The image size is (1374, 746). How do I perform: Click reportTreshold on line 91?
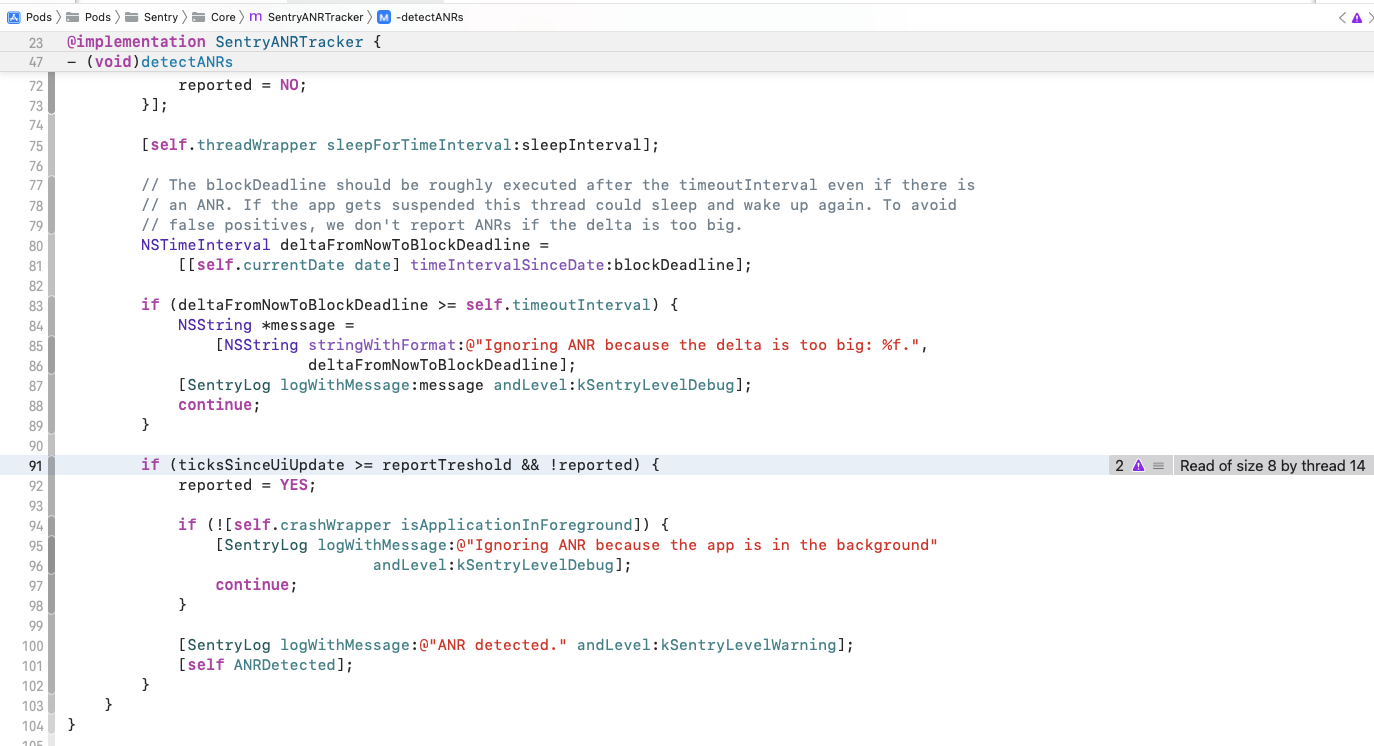447,465
